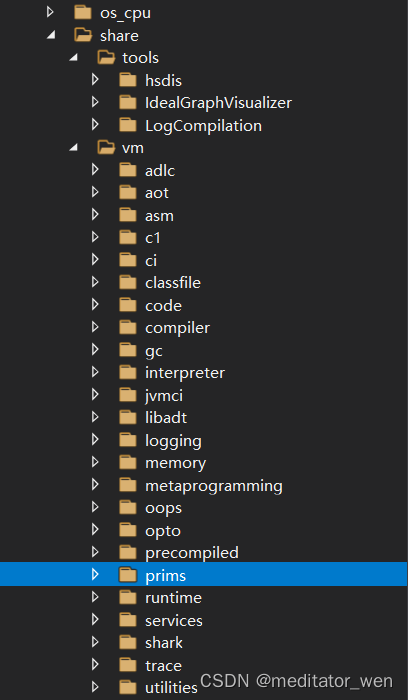The width and height of the screenshot is (408, 700).
Task: Expand the os_cpu folder arrow
Action: click(x=50, y=12)
